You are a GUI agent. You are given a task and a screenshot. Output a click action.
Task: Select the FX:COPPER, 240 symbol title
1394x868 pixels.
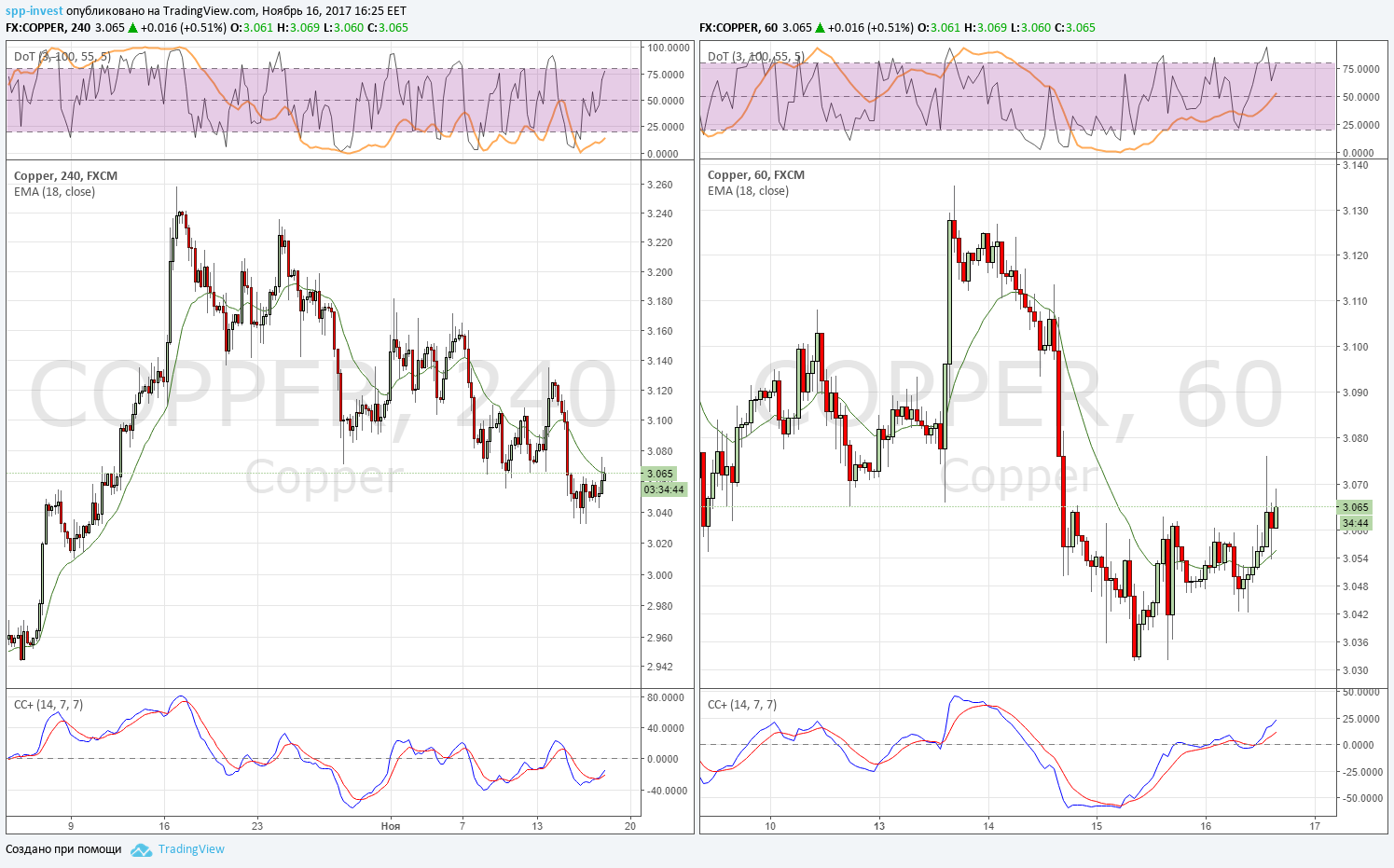(48, 28)
